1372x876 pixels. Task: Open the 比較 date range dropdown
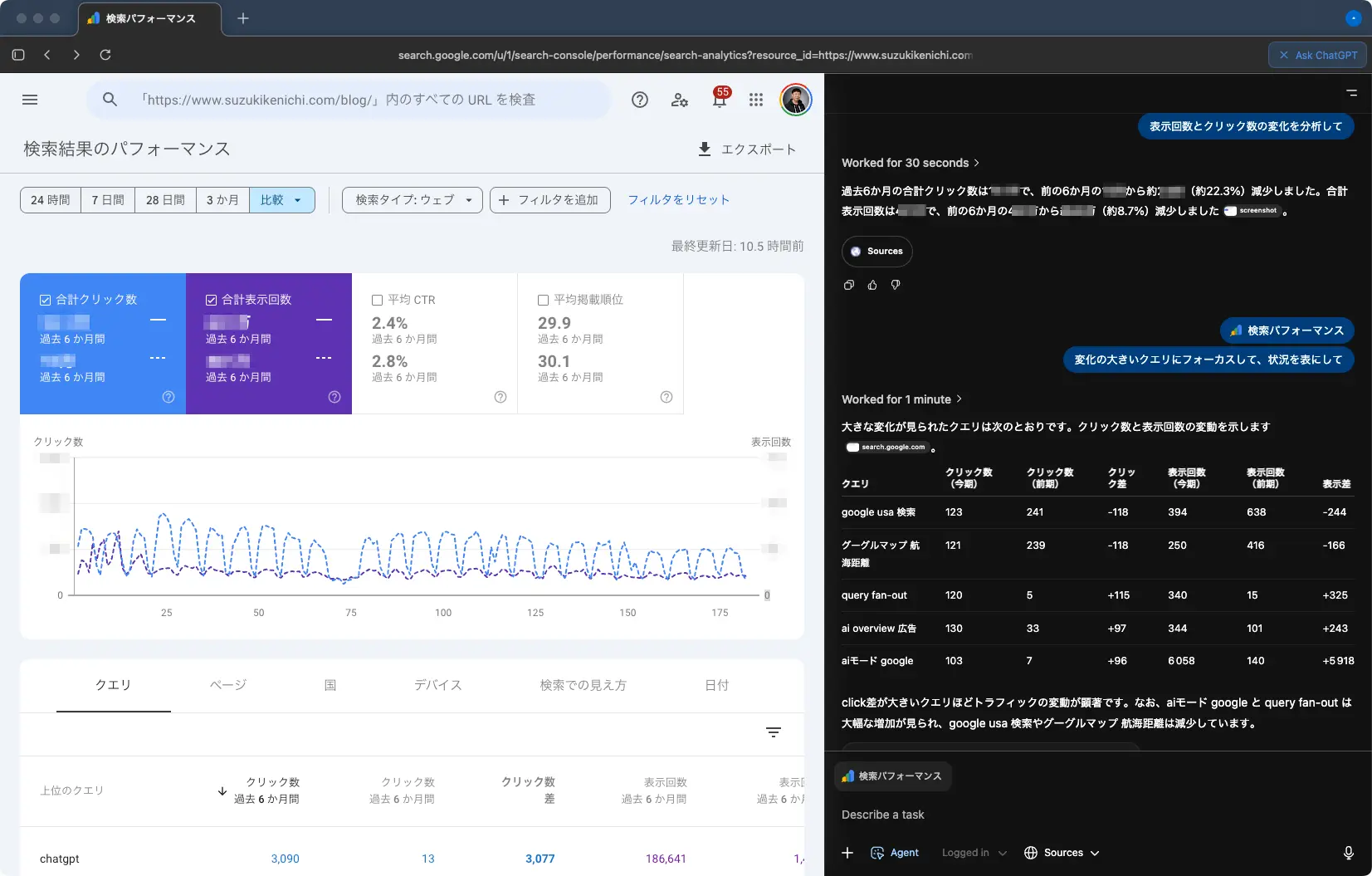click(x=281, y=200)
